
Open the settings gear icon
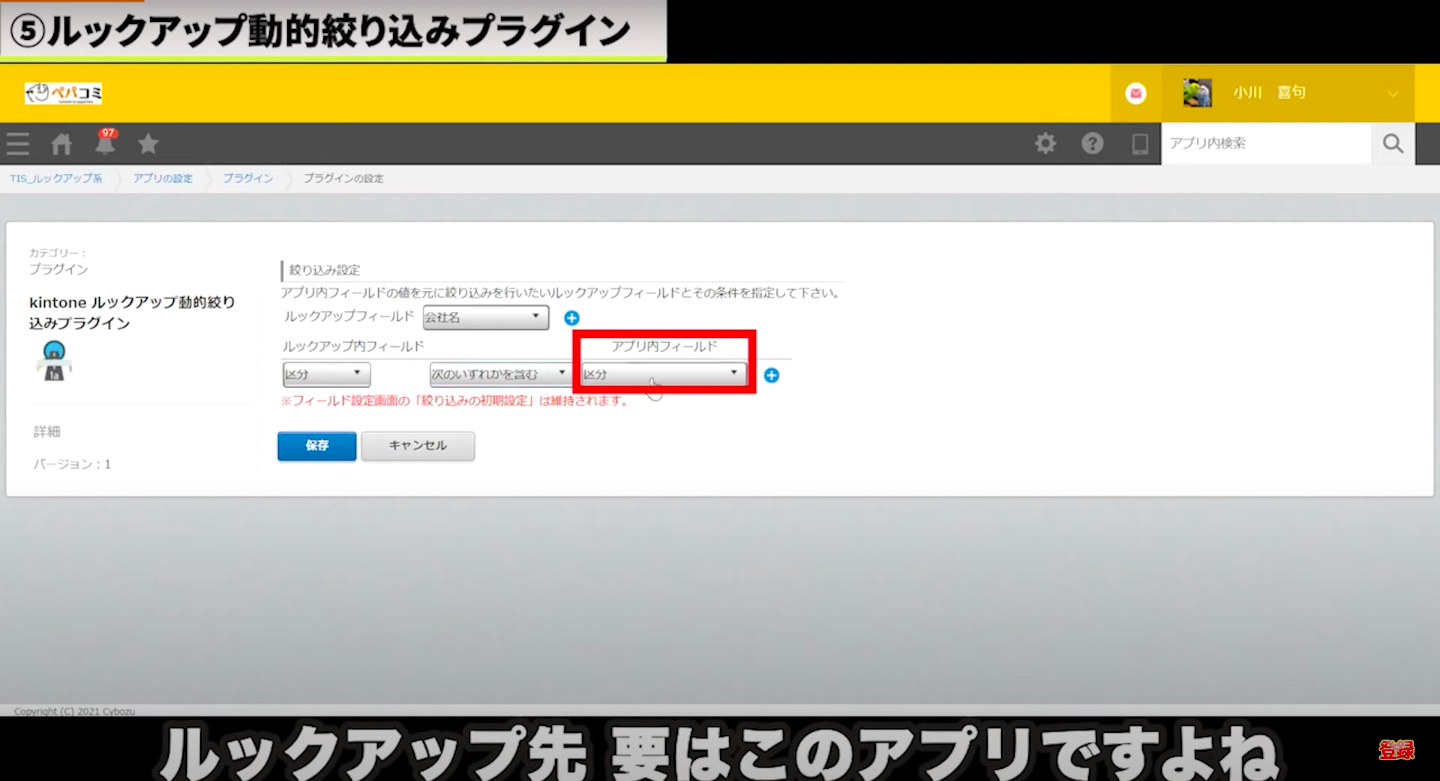pos(1045,144)
